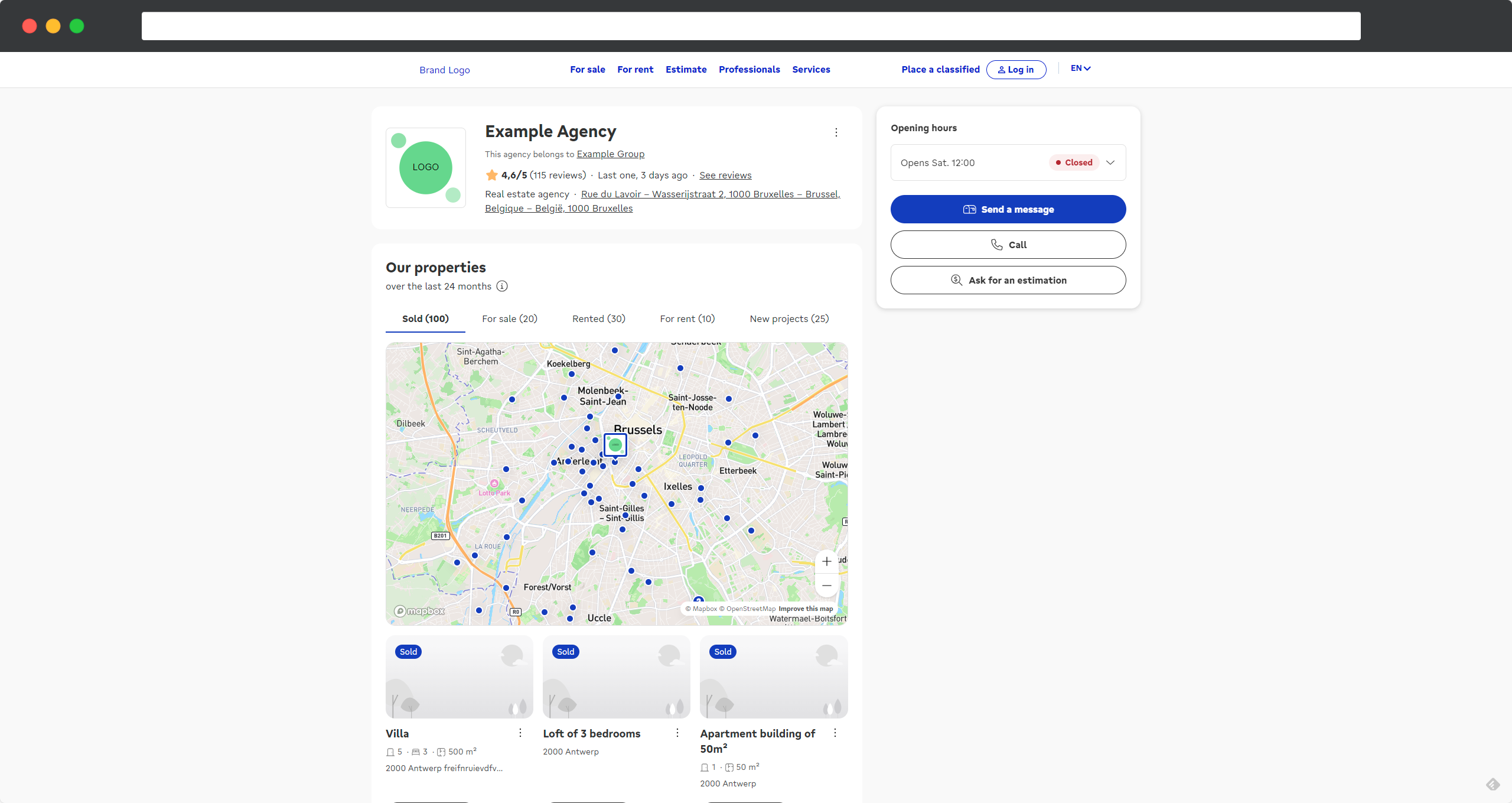Click the Example Agency logo image
This screenshot has height=803, width=1512.
coord(426,168)
